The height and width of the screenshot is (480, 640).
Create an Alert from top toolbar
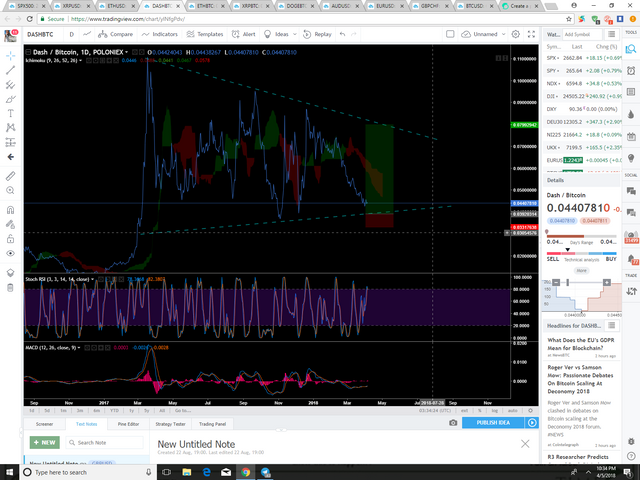[x=244, y=34]
